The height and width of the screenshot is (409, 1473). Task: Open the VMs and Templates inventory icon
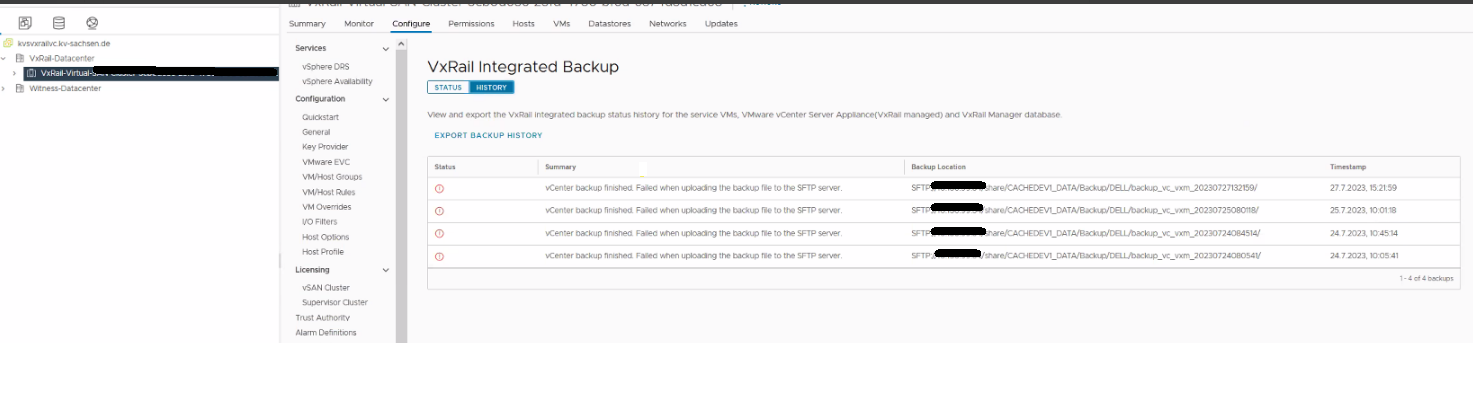[25, 23]
